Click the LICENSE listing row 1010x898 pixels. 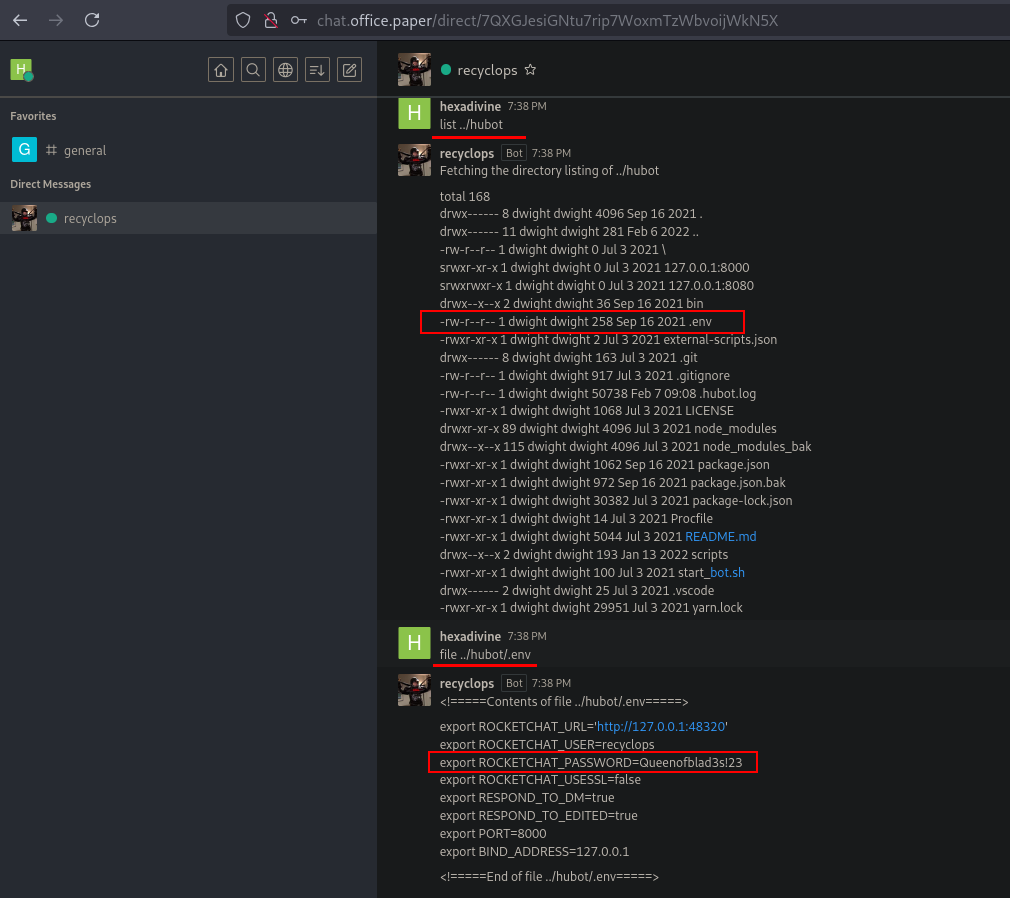587,410
